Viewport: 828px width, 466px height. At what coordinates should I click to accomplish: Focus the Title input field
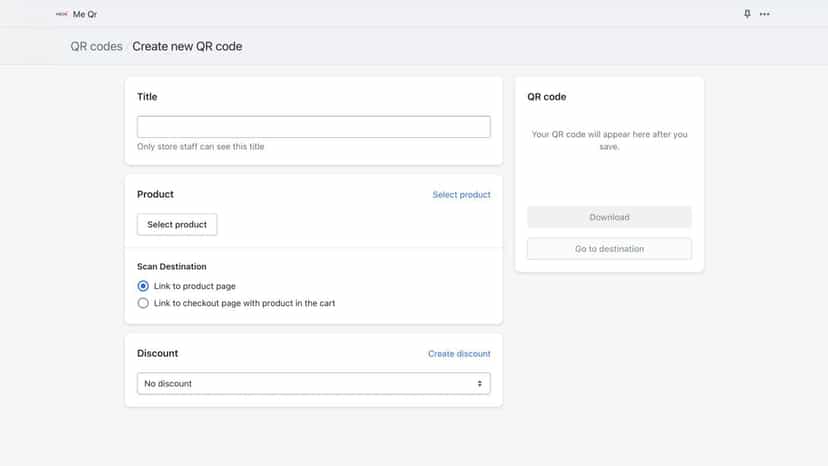pyautogui.click(x=314, y=127)
